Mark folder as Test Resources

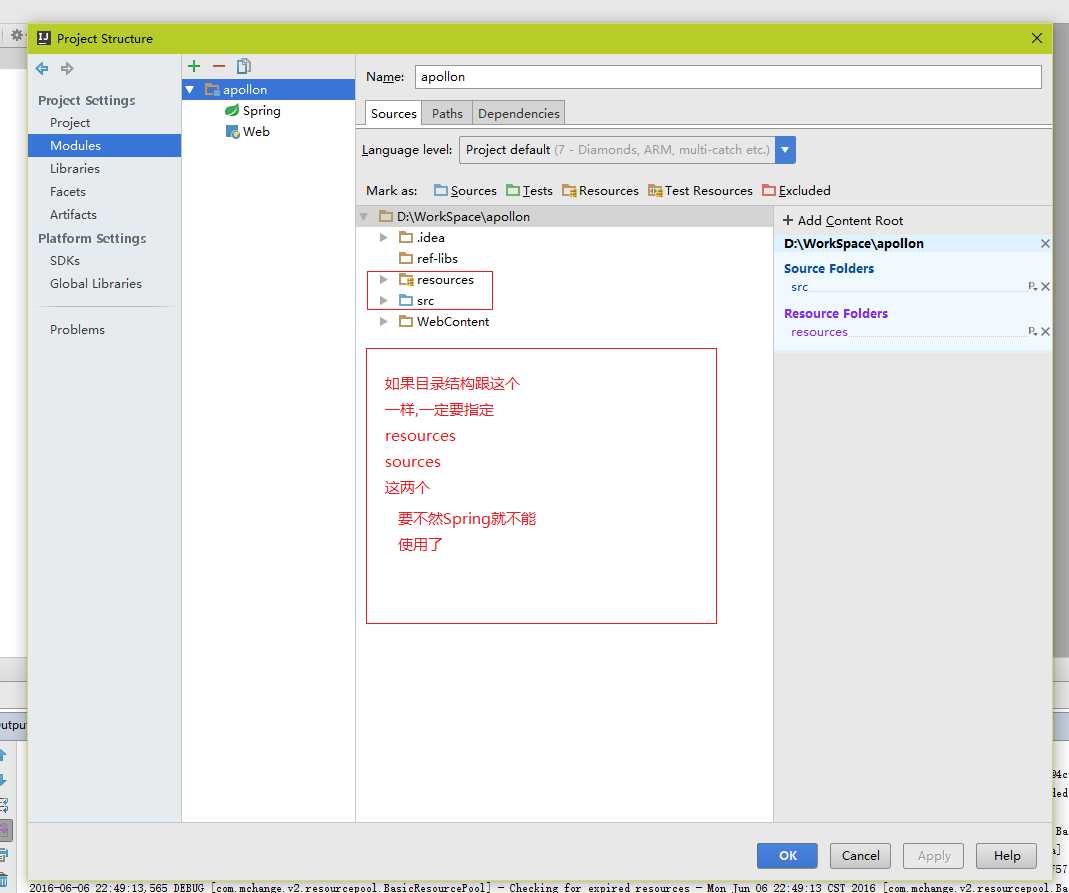[x=700, y=191]
